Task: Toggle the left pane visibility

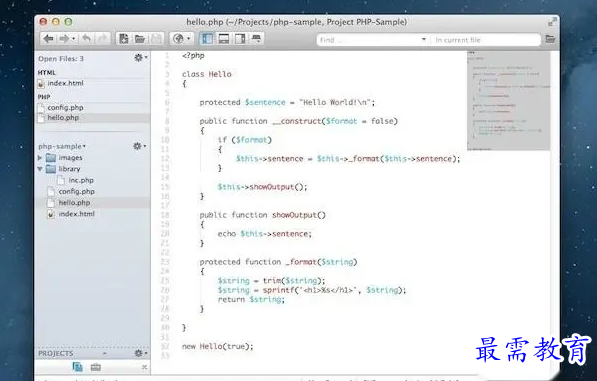Action: point(207,39)
